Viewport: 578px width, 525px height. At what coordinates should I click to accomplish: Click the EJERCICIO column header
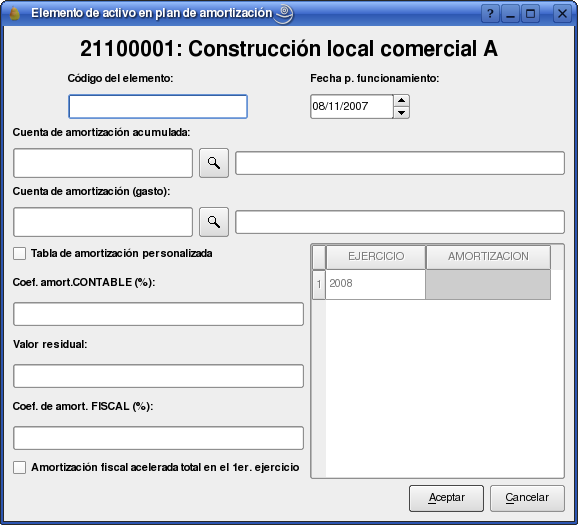tap(376, 257)
